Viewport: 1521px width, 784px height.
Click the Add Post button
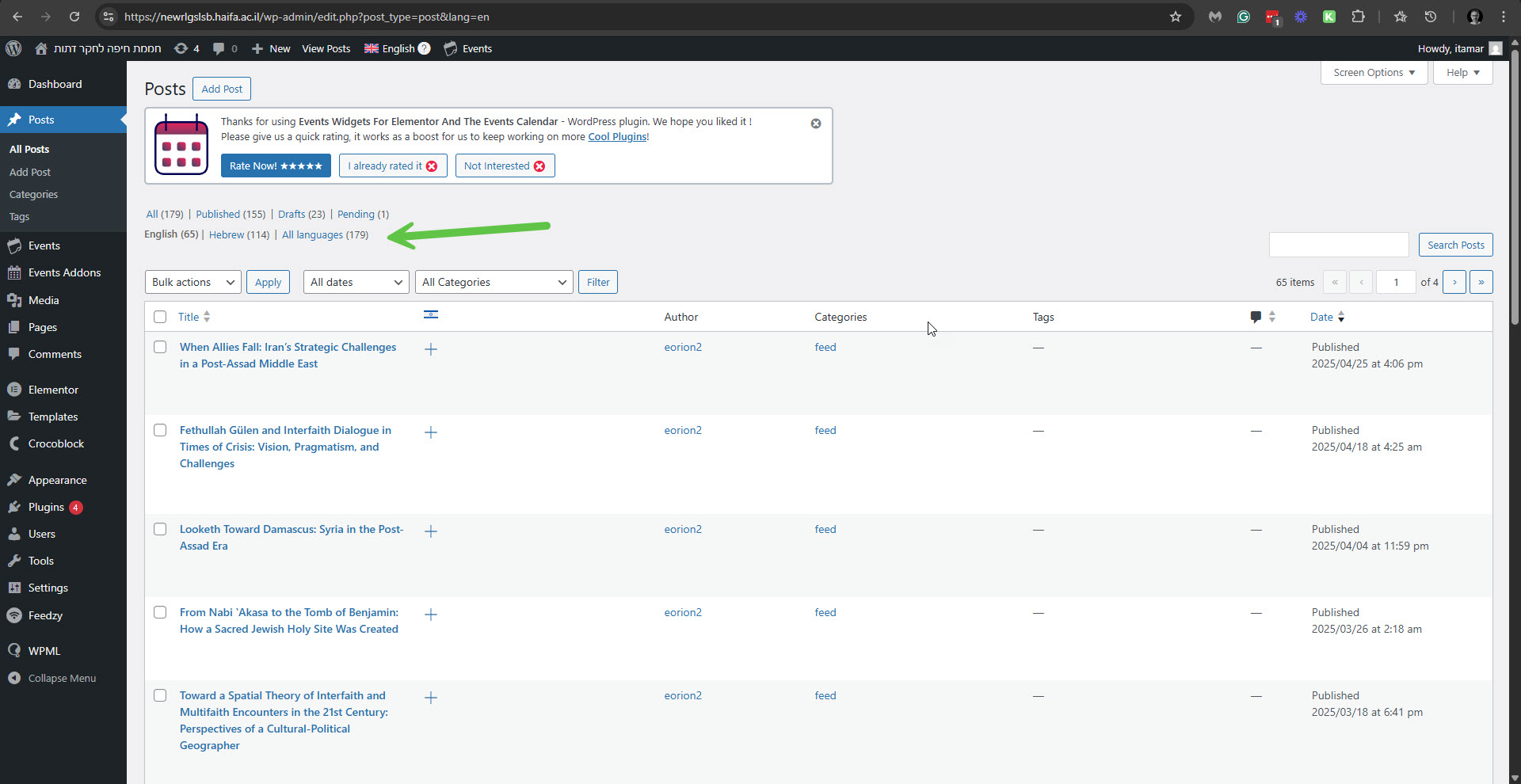(222, 89)
